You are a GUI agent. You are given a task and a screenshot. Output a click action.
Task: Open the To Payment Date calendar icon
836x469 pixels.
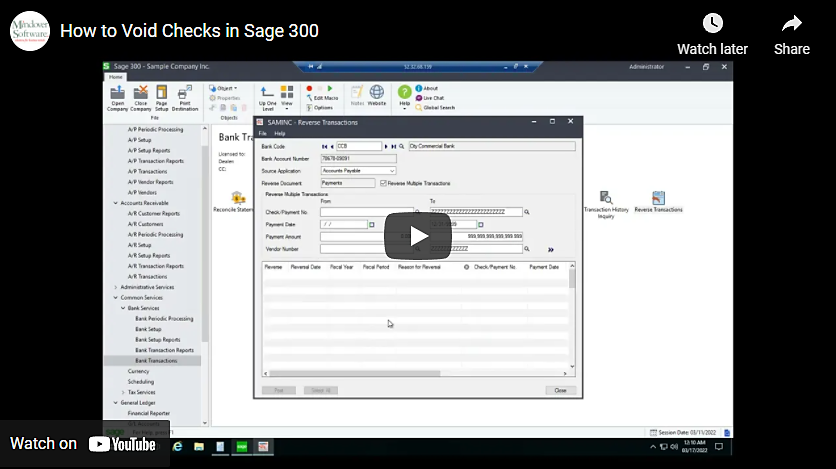click(x=480, y=225)
